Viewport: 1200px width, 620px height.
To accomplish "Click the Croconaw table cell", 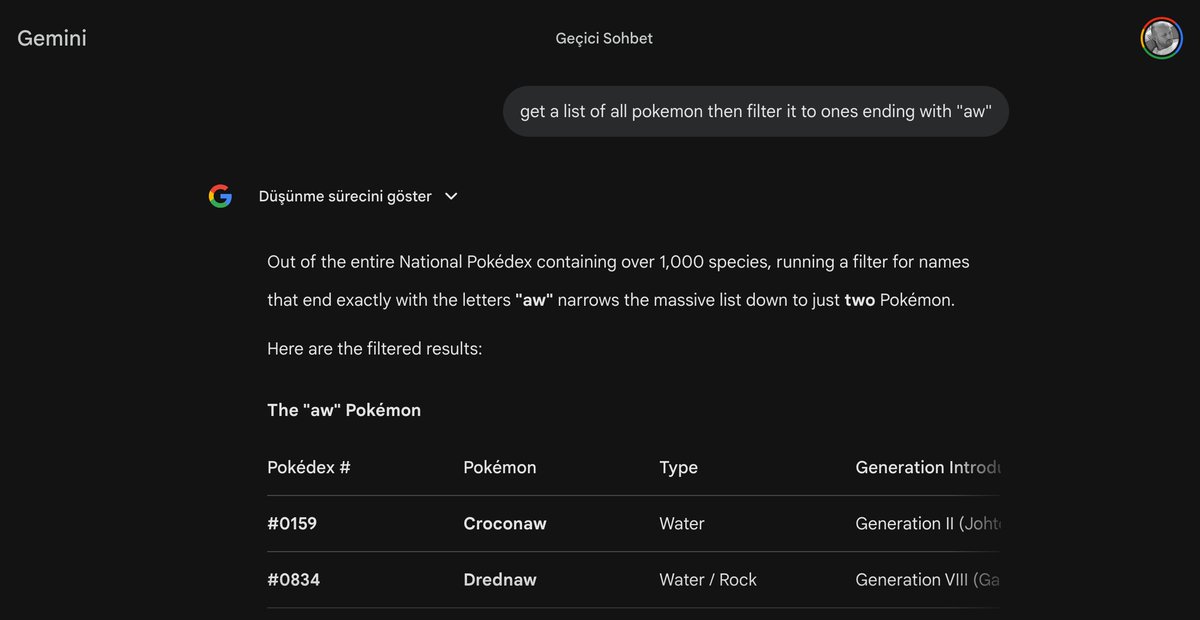I will (x=505, y=523).
